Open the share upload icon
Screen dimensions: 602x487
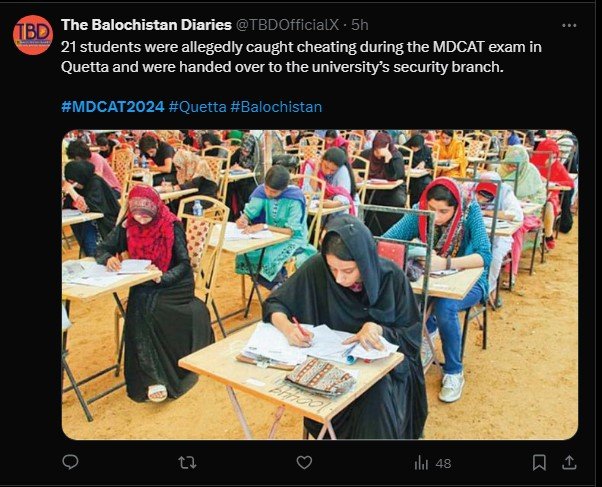[x=569, y=462]
